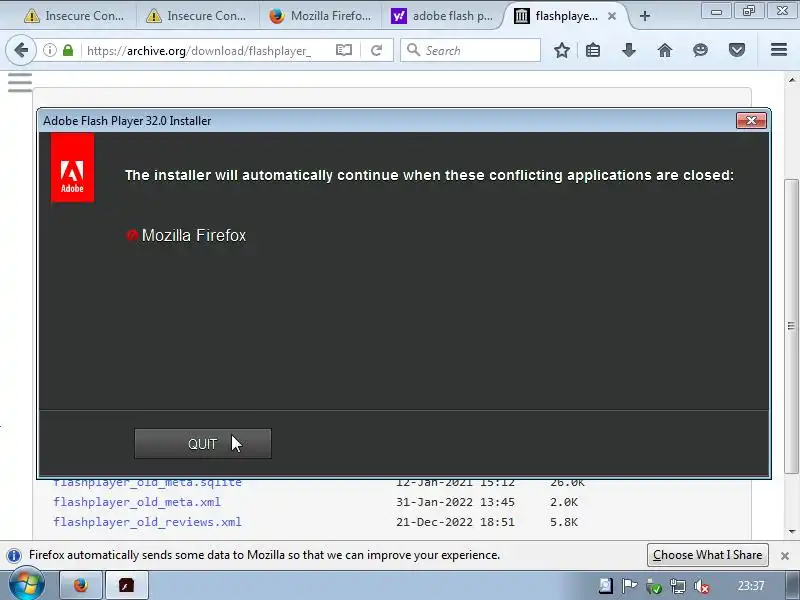Open archive.org page hamburger menu
Screen dimensions: 800x600
(20, 83)
